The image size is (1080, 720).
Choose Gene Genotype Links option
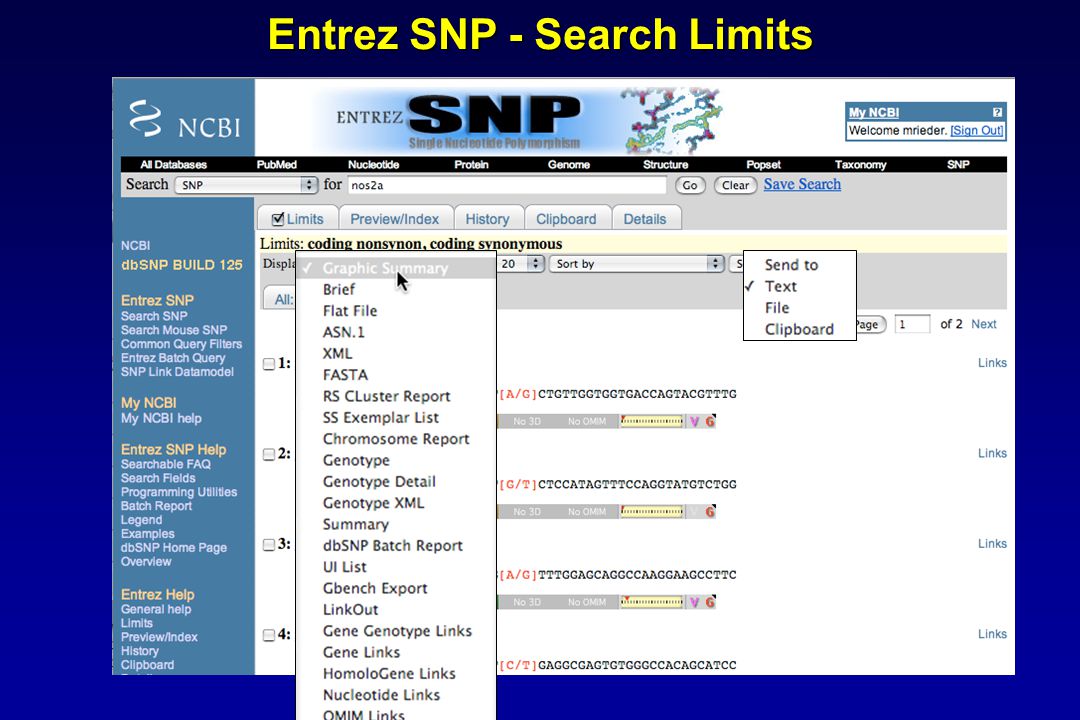(397, 631)
